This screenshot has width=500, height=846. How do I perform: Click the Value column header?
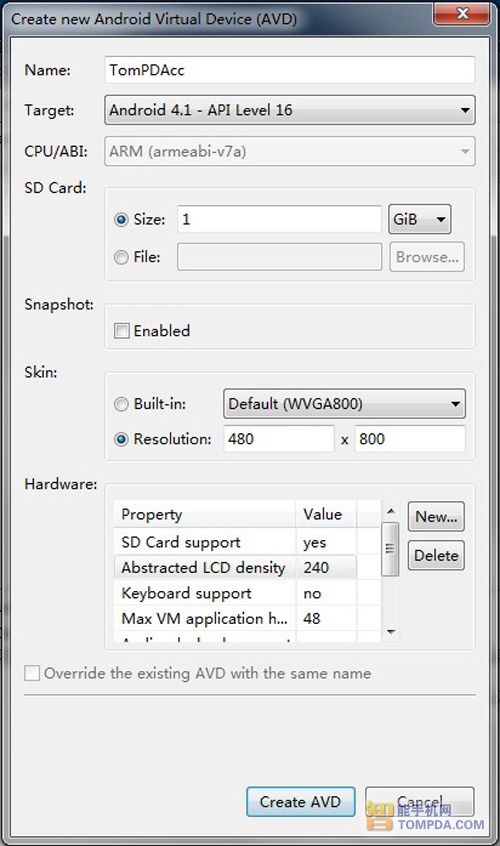(x=326, y=514)
